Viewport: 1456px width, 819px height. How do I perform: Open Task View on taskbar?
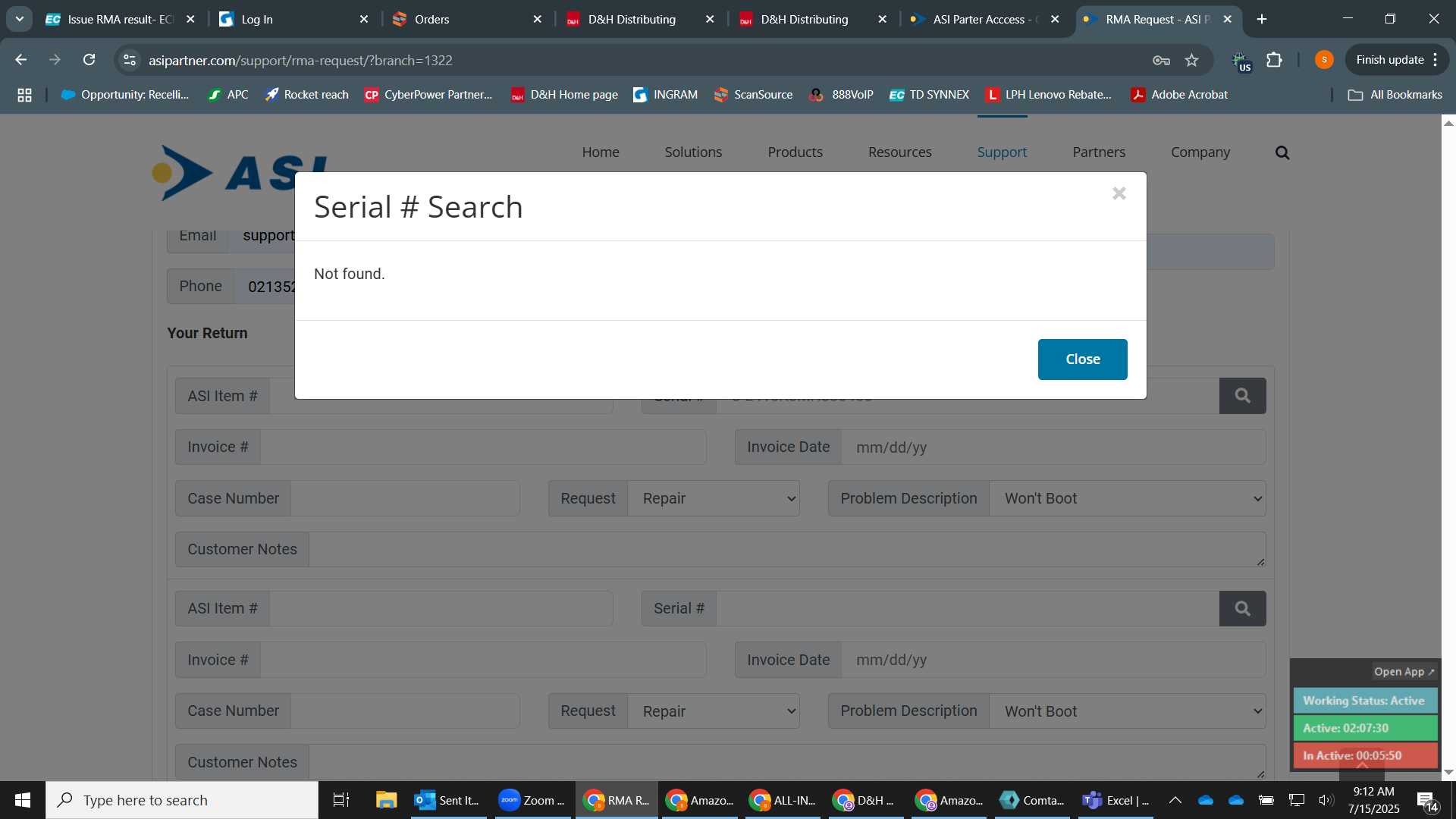tap(341, 800)
